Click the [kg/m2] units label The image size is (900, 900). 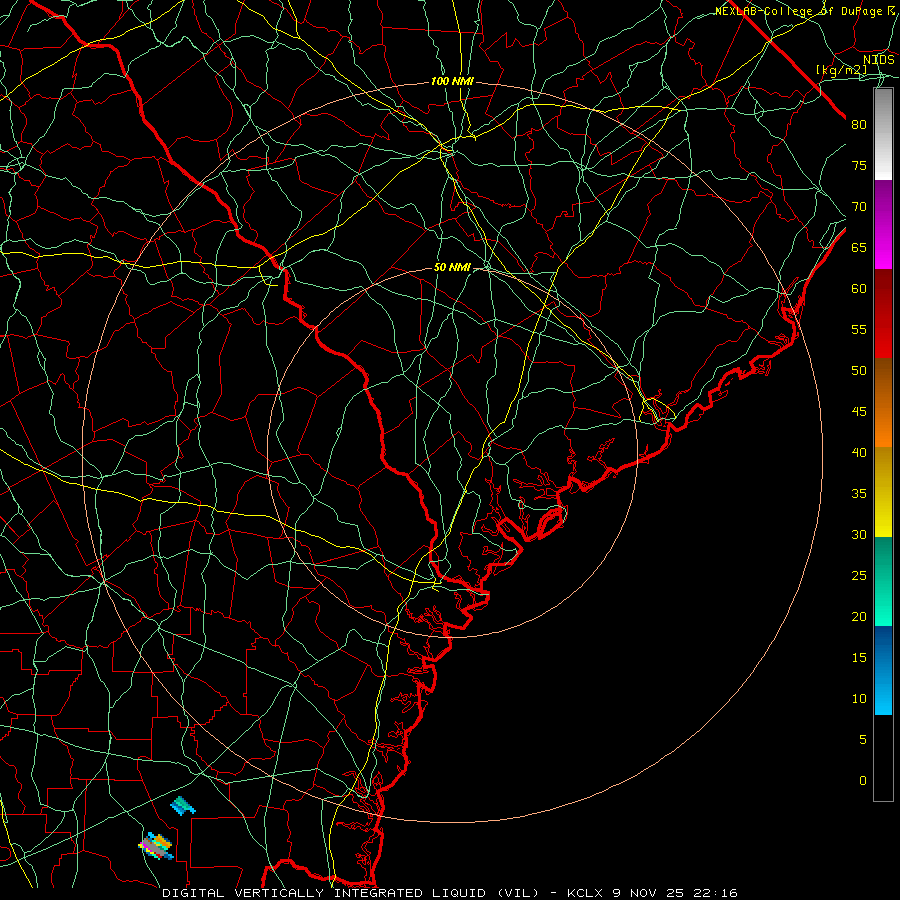pyautogui.click(x=841, y=70)
